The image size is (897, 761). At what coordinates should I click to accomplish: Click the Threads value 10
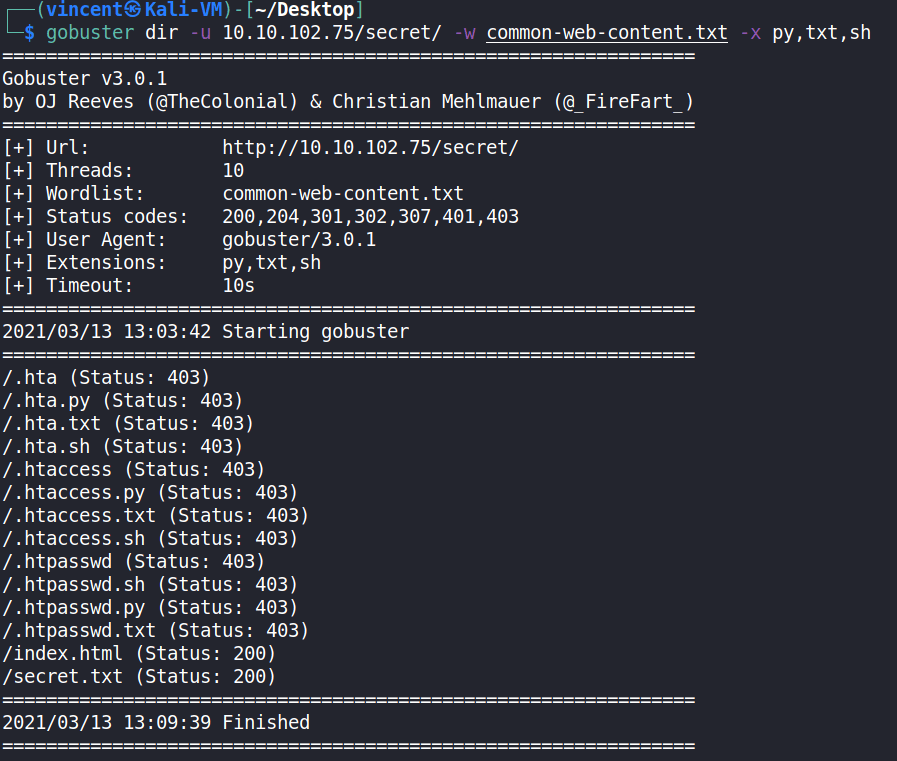pyautogui.click(x=233, y=171)
